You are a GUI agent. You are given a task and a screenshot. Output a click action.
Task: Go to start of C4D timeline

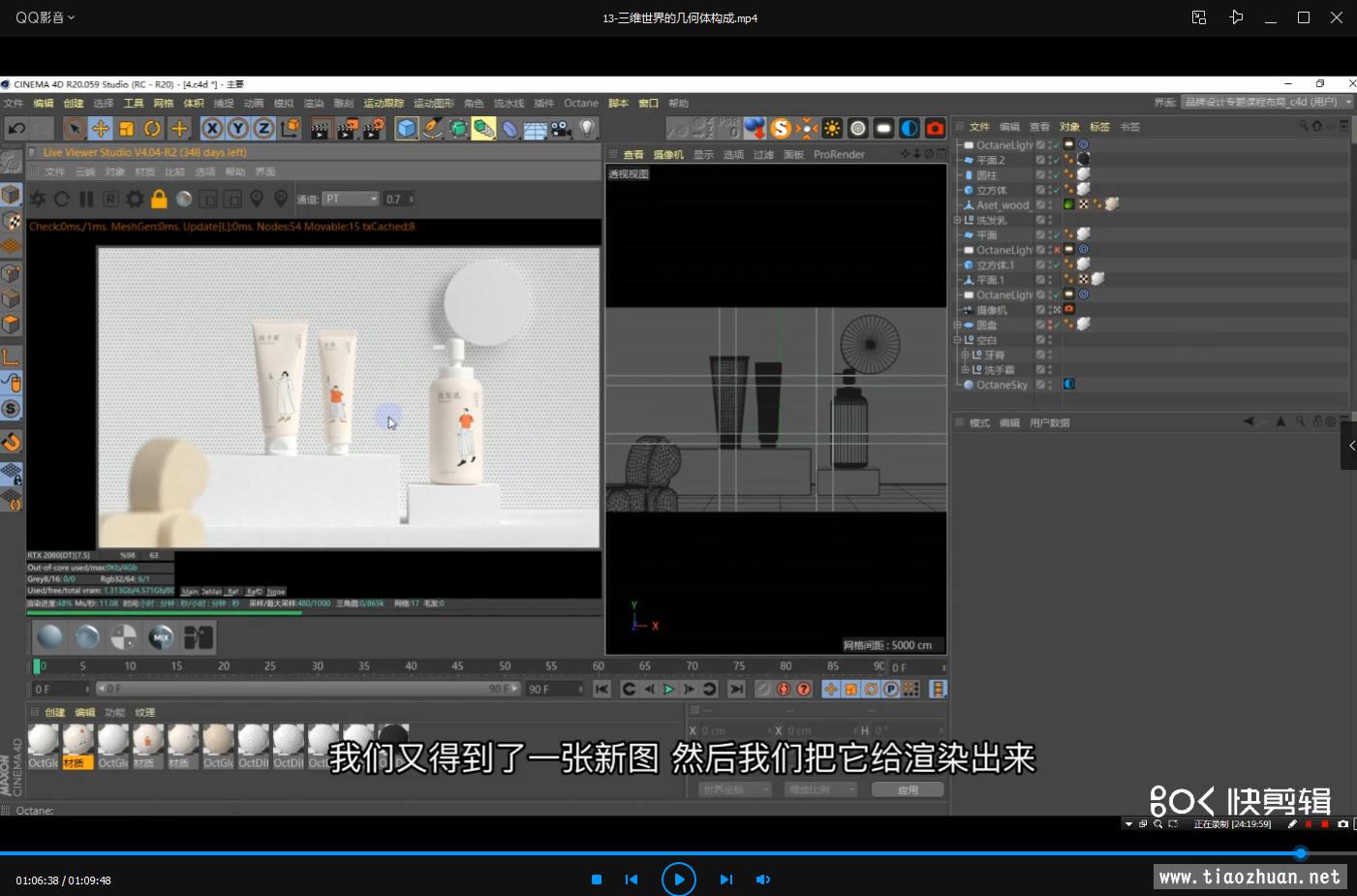pos(601,689)
